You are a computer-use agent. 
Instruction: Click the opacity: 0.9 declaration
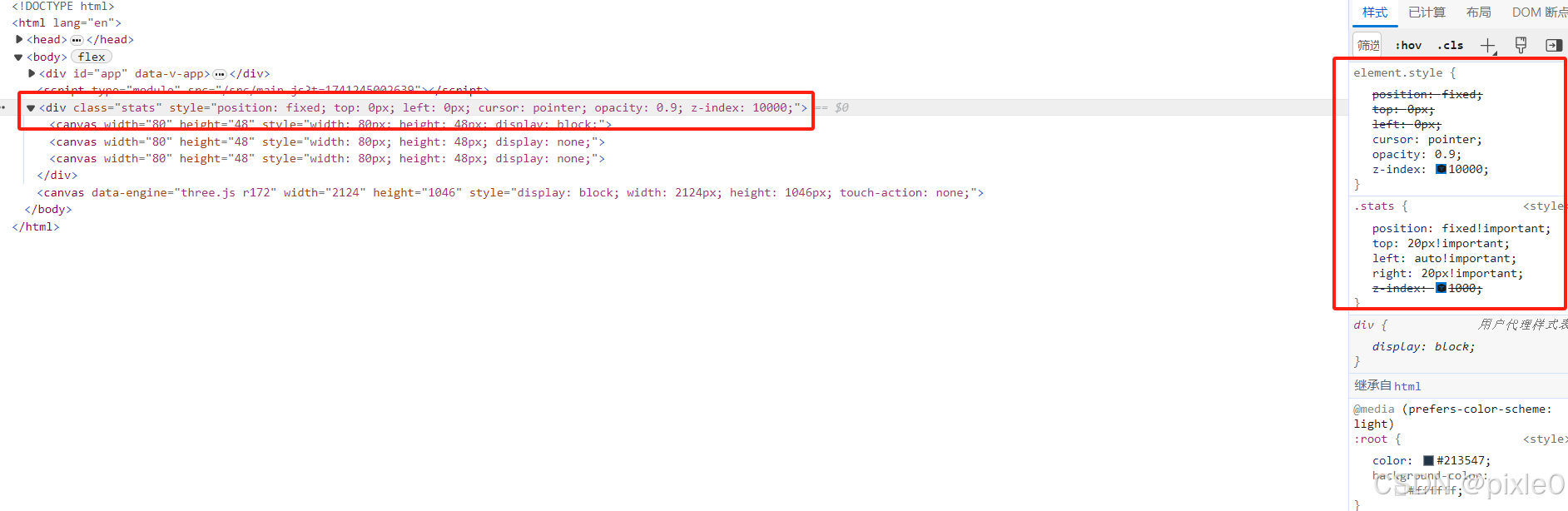[x=1417, y=155]
